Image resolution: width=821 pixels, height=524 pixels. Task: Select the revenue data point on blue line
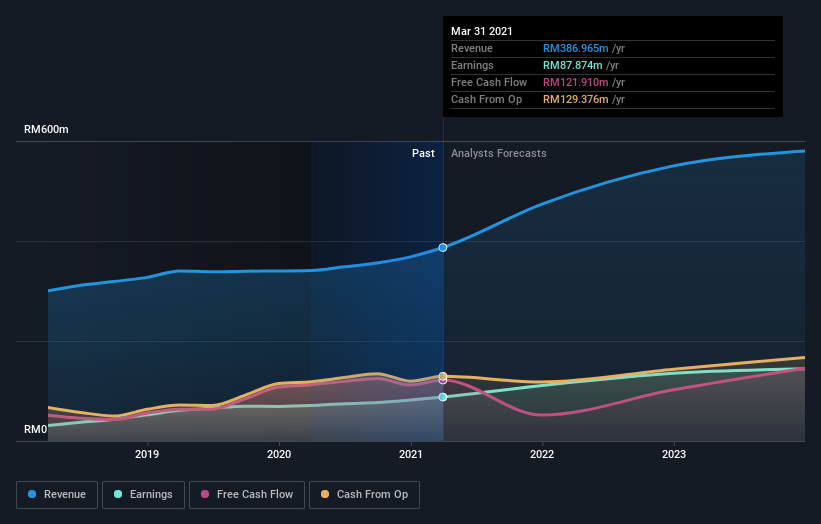tap(443, 248)
